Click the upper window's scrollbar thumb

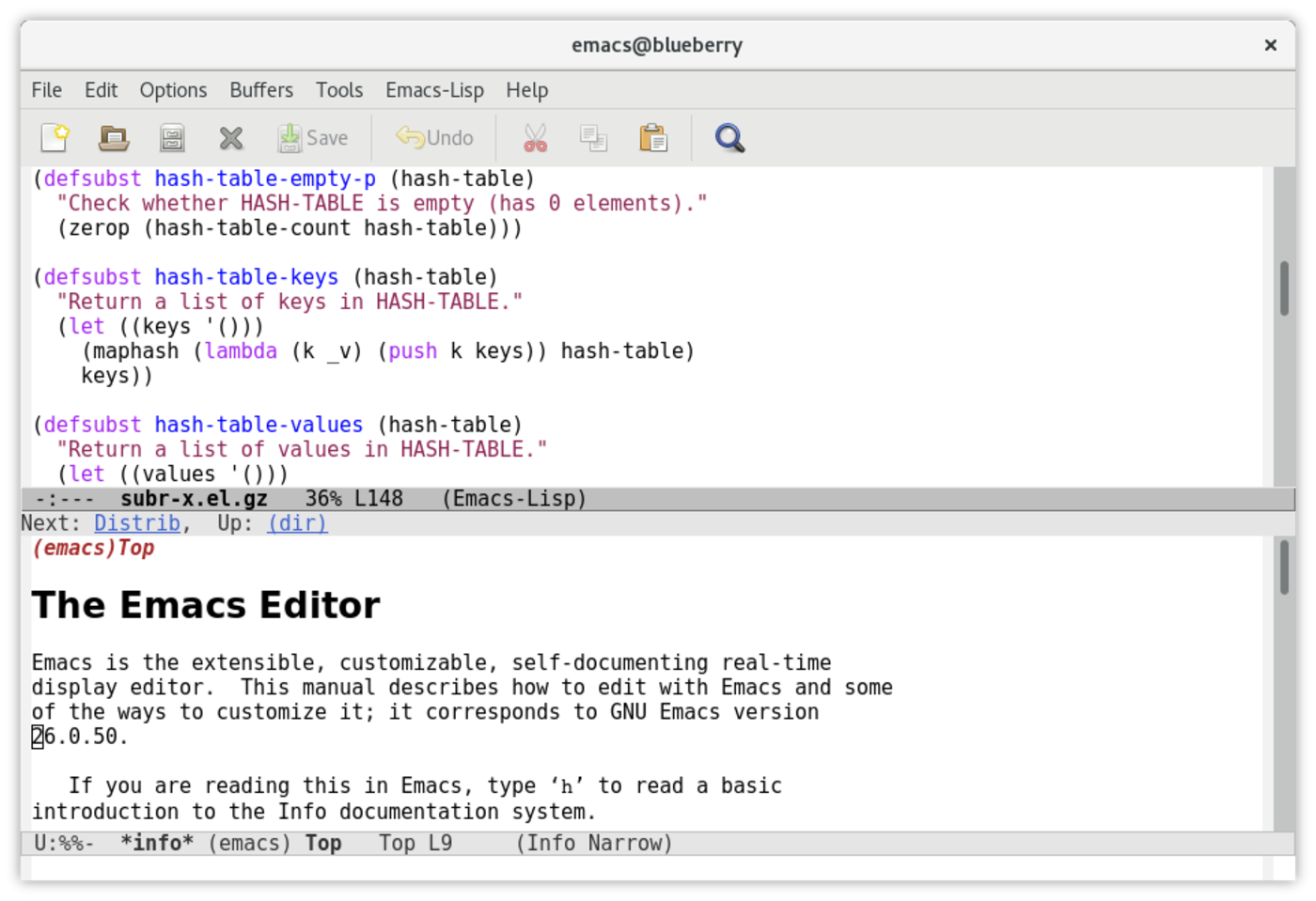[1283, 288]
